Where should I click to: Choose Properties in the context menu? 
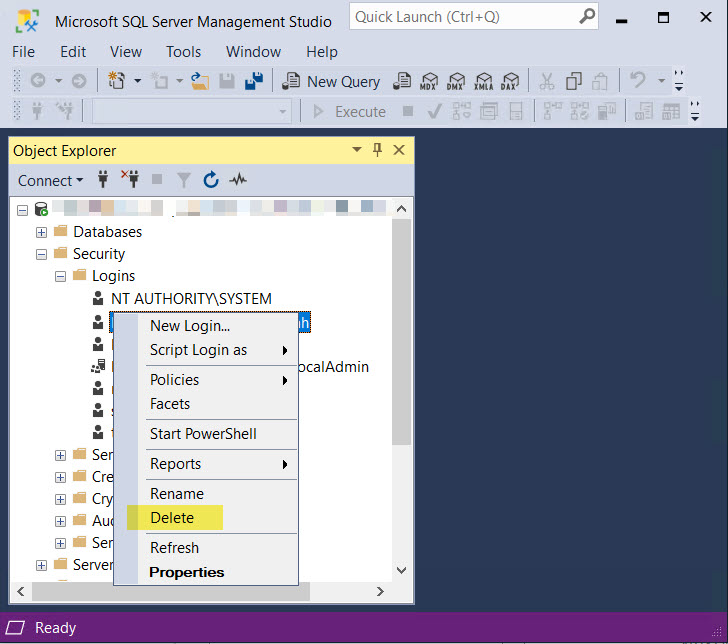pyautogui.click(x=206, y=572)
